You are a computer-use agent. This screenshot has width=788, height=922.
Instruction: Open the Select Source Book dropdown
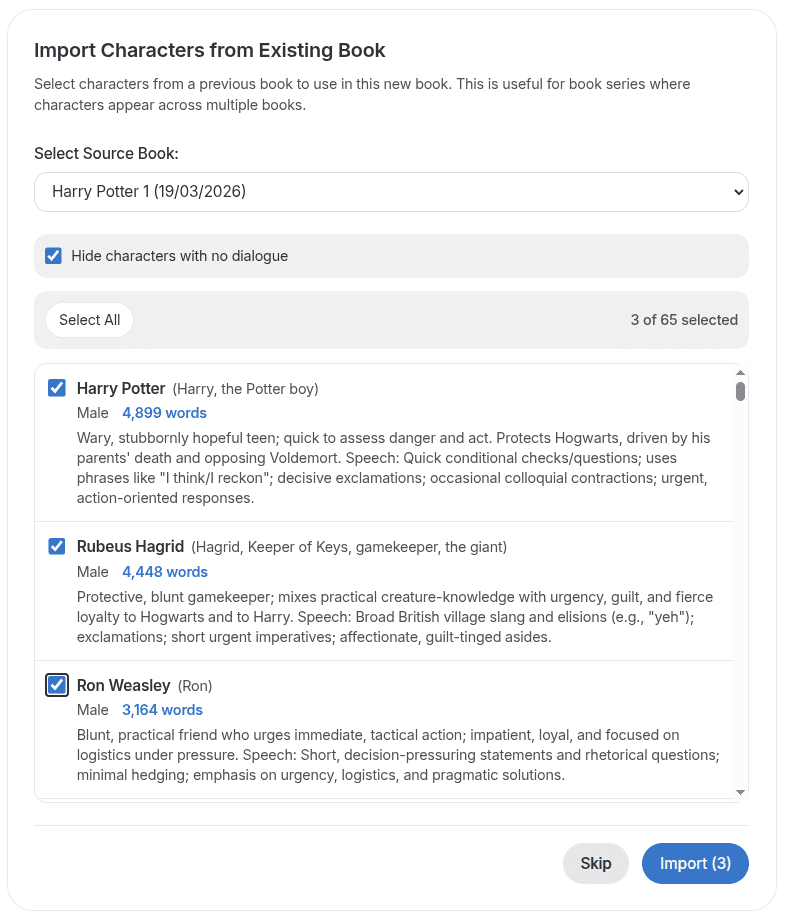pyautogui.click(x=390, y=191)
